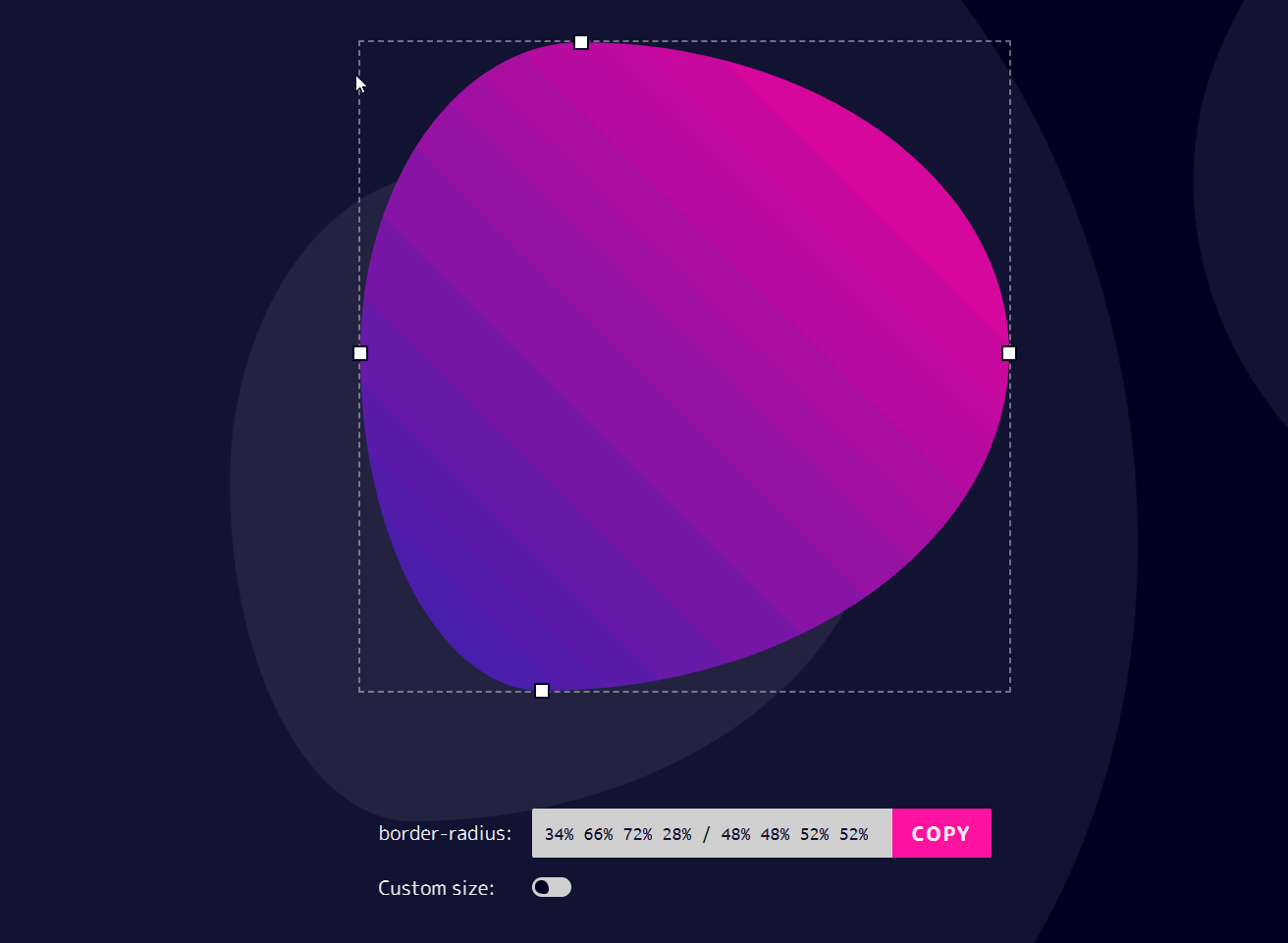Click the left edge handle of the blob
This screenshot has height=943, width=1288.
pyautogui.click(x=360, y=353)
